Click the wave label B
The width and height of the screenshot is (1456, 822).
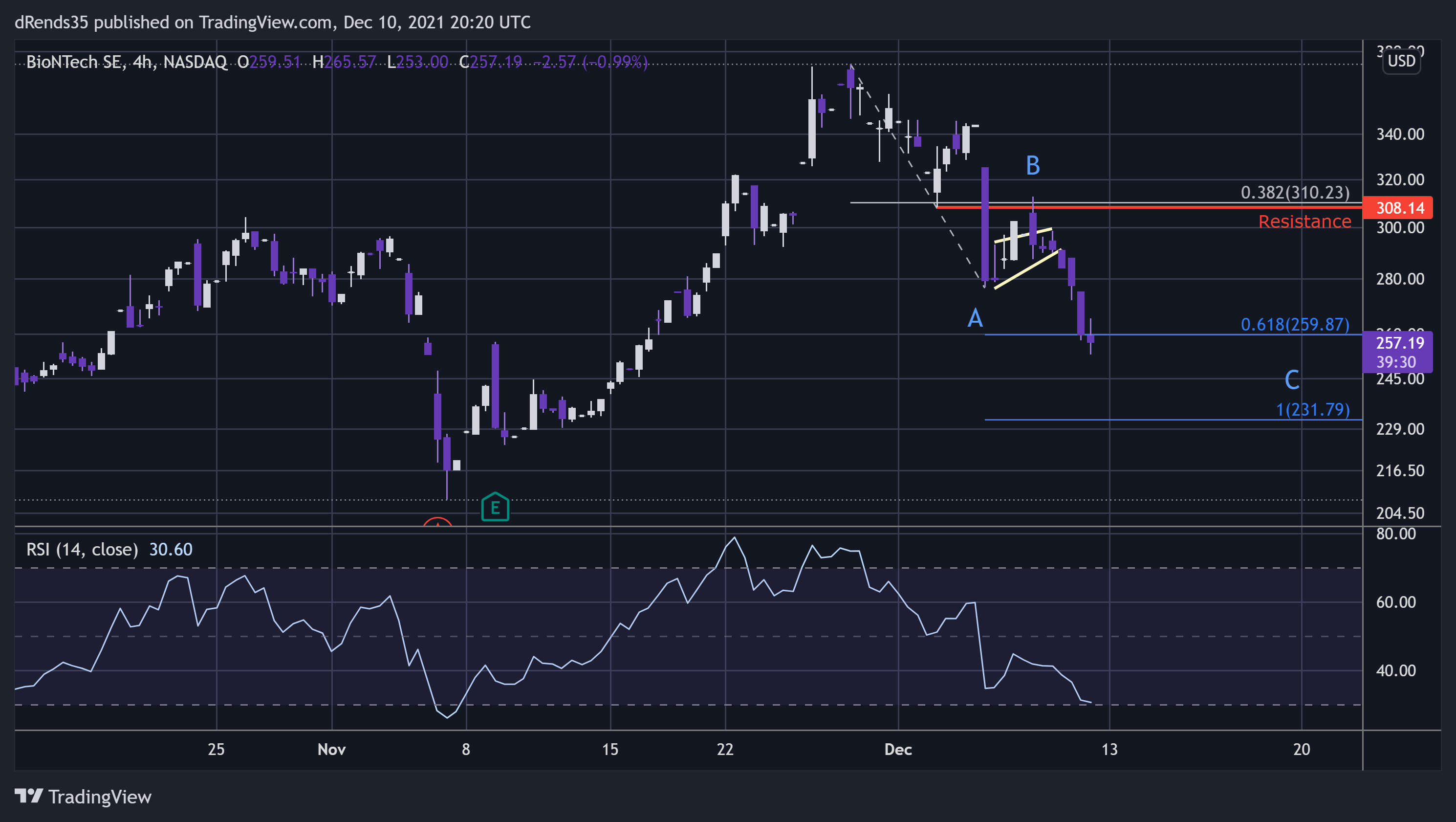(x=1033, y=166)
